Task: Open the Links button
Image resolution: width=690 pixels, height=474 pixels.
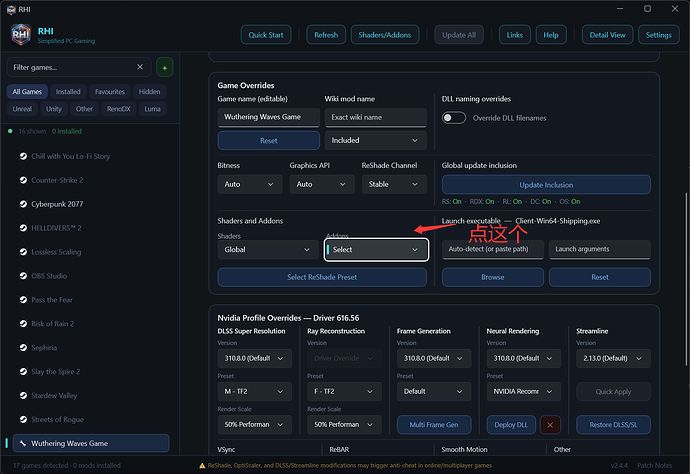Action: coord(514,35)
